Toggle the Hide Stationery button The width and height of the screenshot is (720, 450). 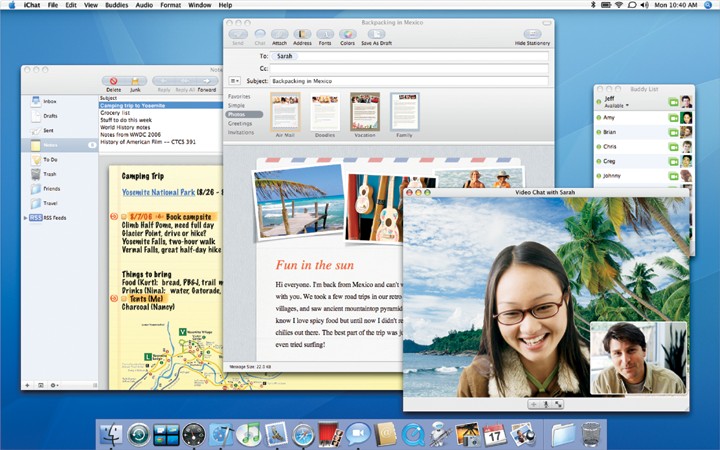click(532, 34)
